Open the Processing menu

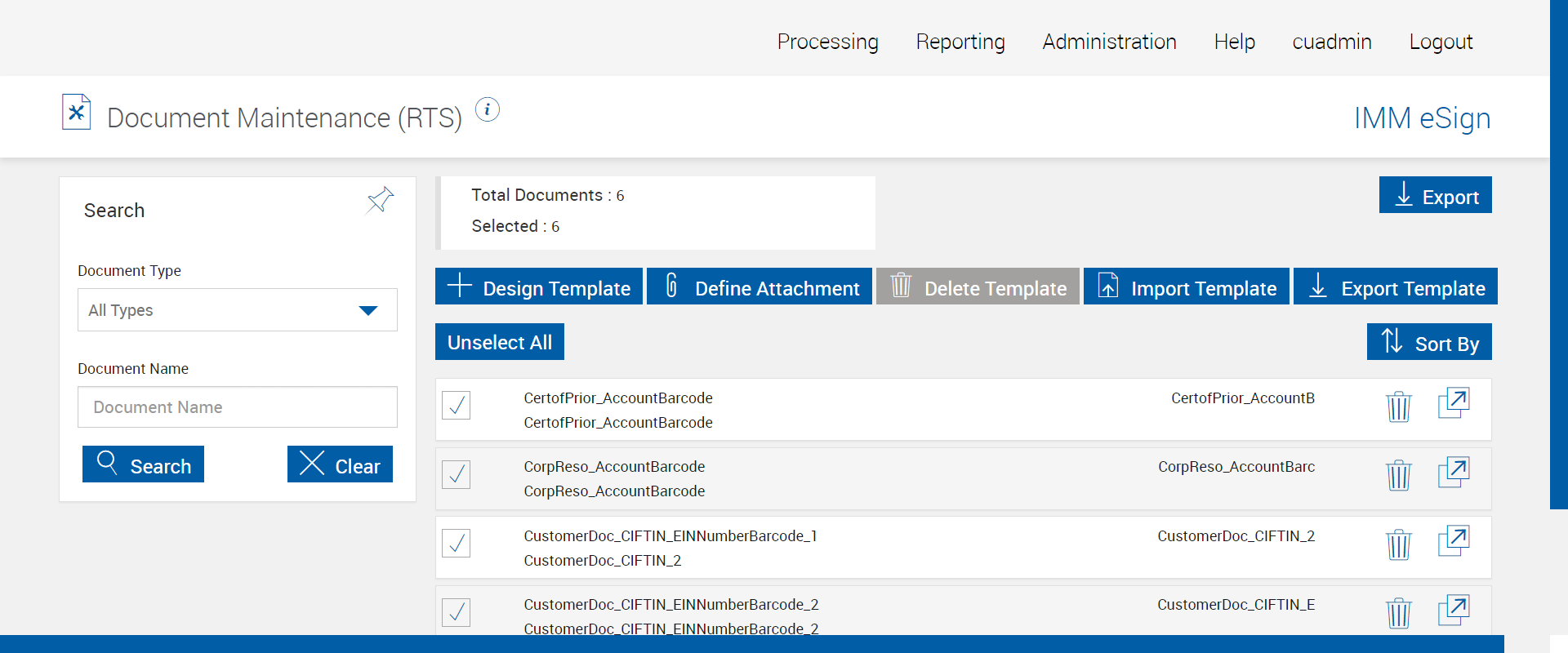827,42
